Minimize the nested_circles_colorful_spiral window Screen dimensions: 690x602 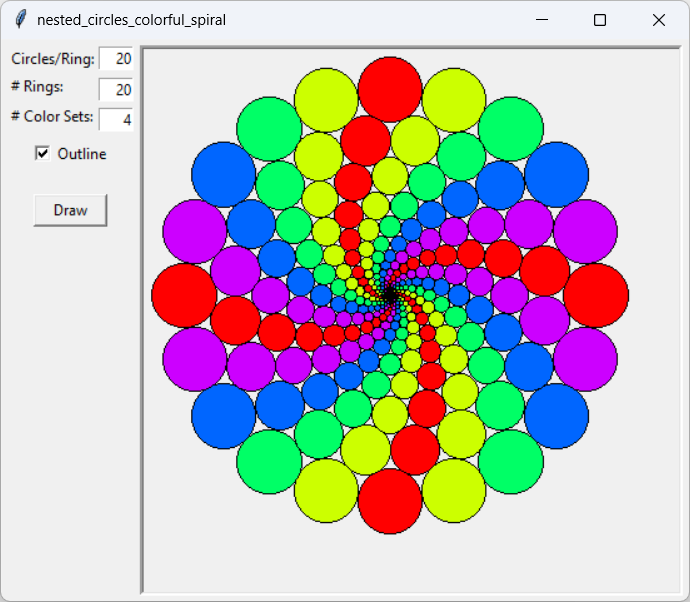coord(542,20)
